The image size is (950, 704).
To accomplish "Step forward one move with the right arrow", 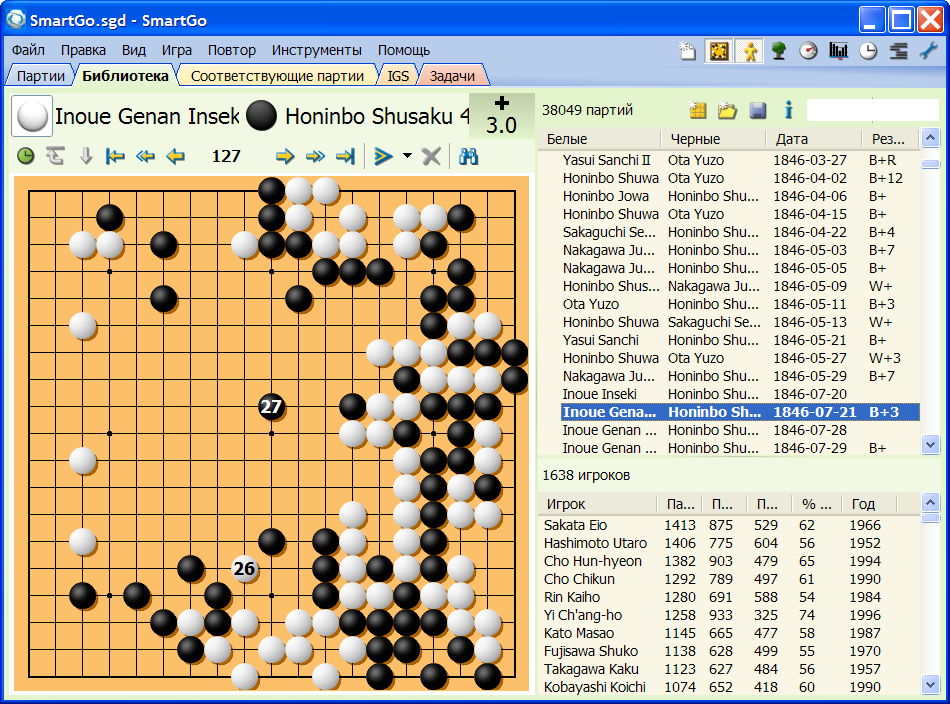I will (x=285, y=156).
